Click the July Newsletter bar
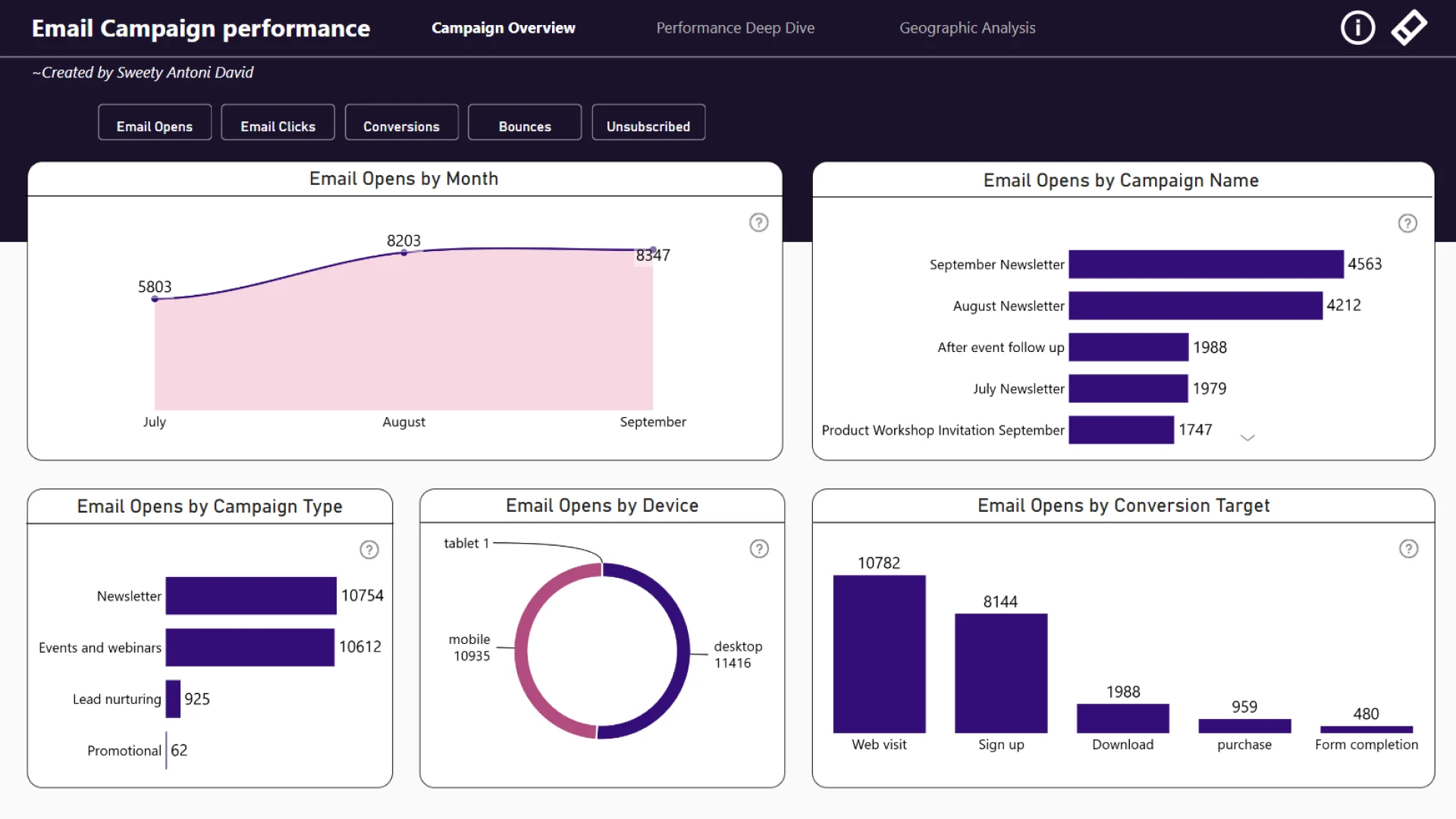The image size is (1456, 819). click(x=1128, y=388)
